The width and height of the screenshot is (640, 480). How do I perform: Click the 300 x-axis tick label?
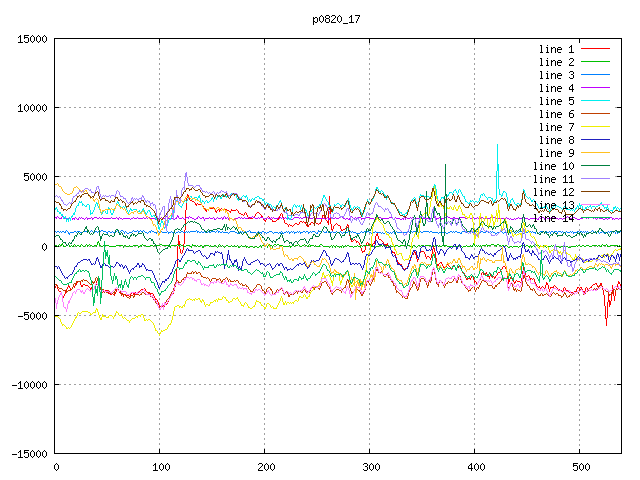pos(370,467)
